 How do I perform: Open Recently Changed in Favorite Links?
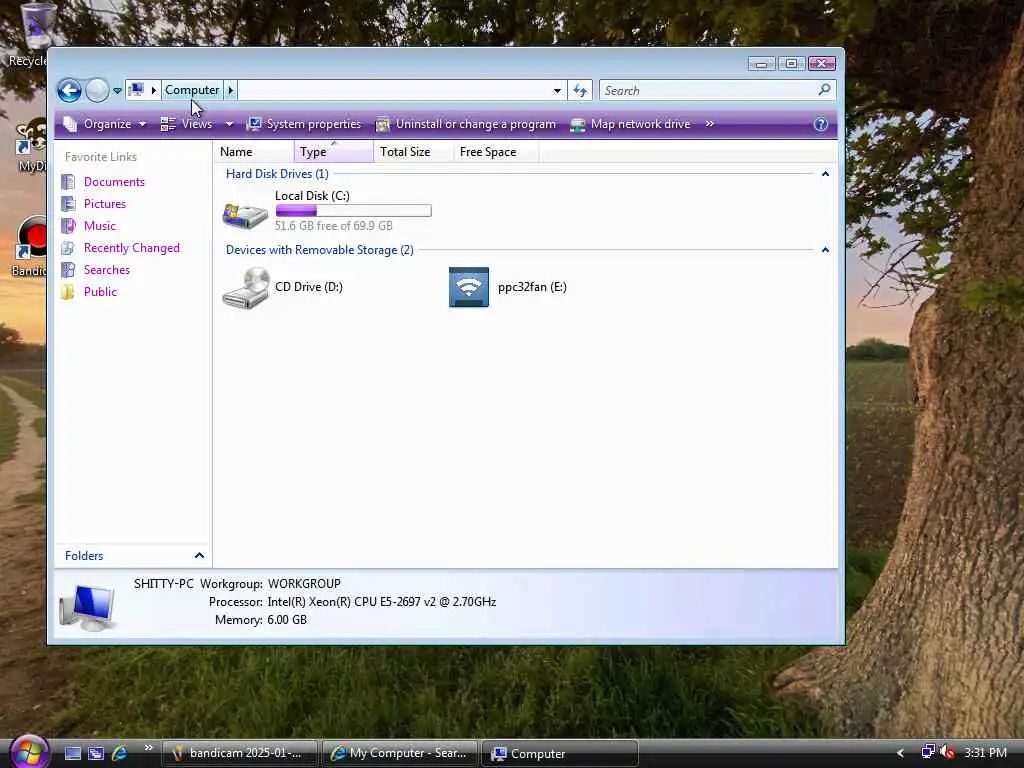[x=131, y=248]
